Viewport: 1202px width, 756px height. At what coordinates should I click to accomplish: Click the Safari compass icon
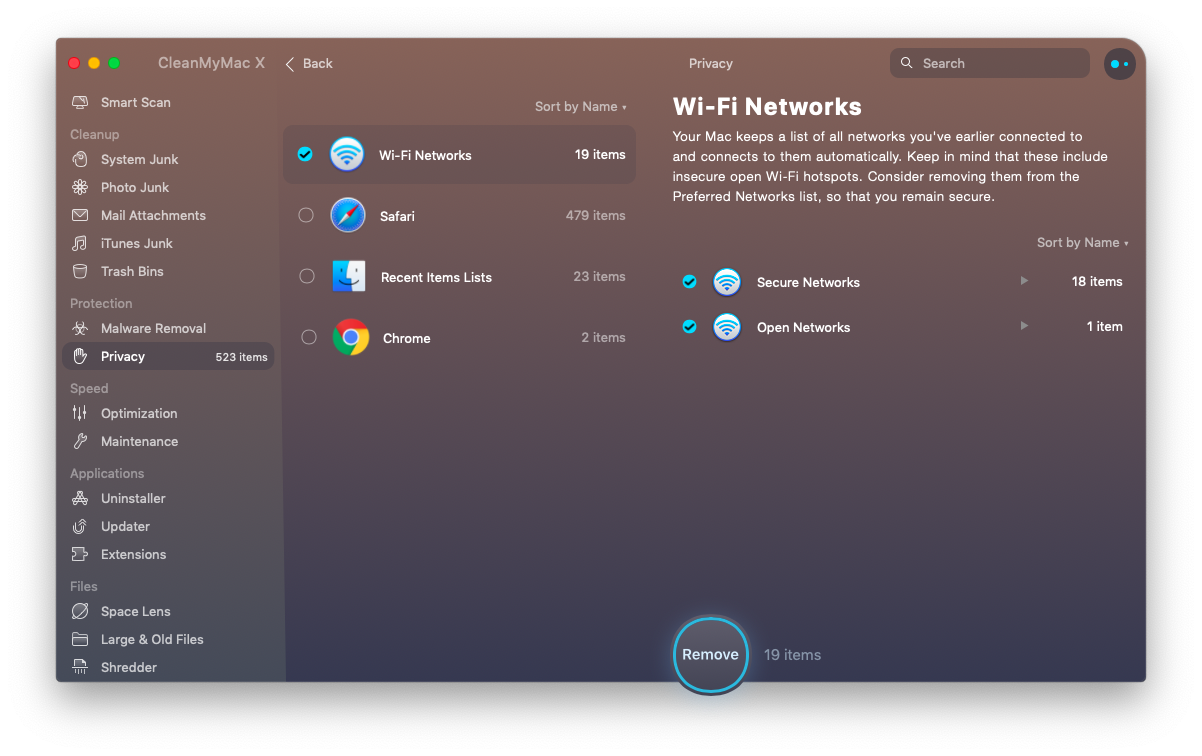(348, 216)
